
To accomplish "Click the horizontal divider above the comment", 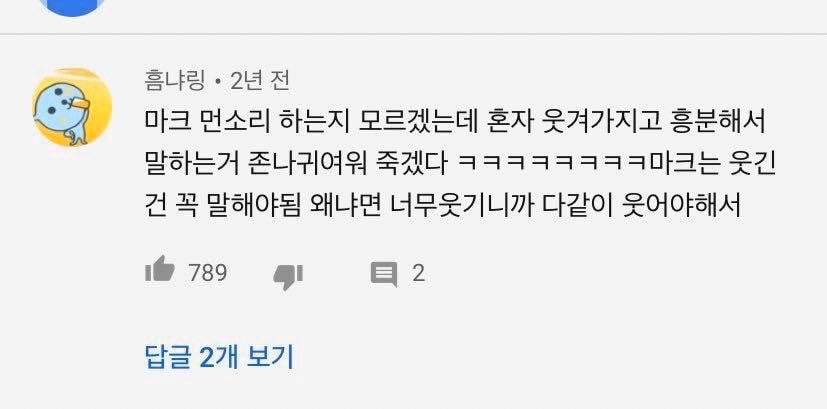I will (414, 34).
